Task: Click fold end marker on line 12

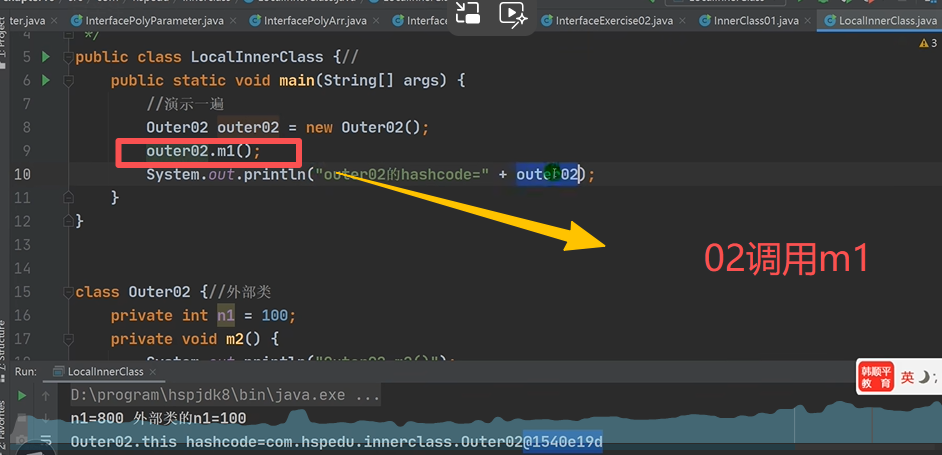Action: tap(68, 221)
